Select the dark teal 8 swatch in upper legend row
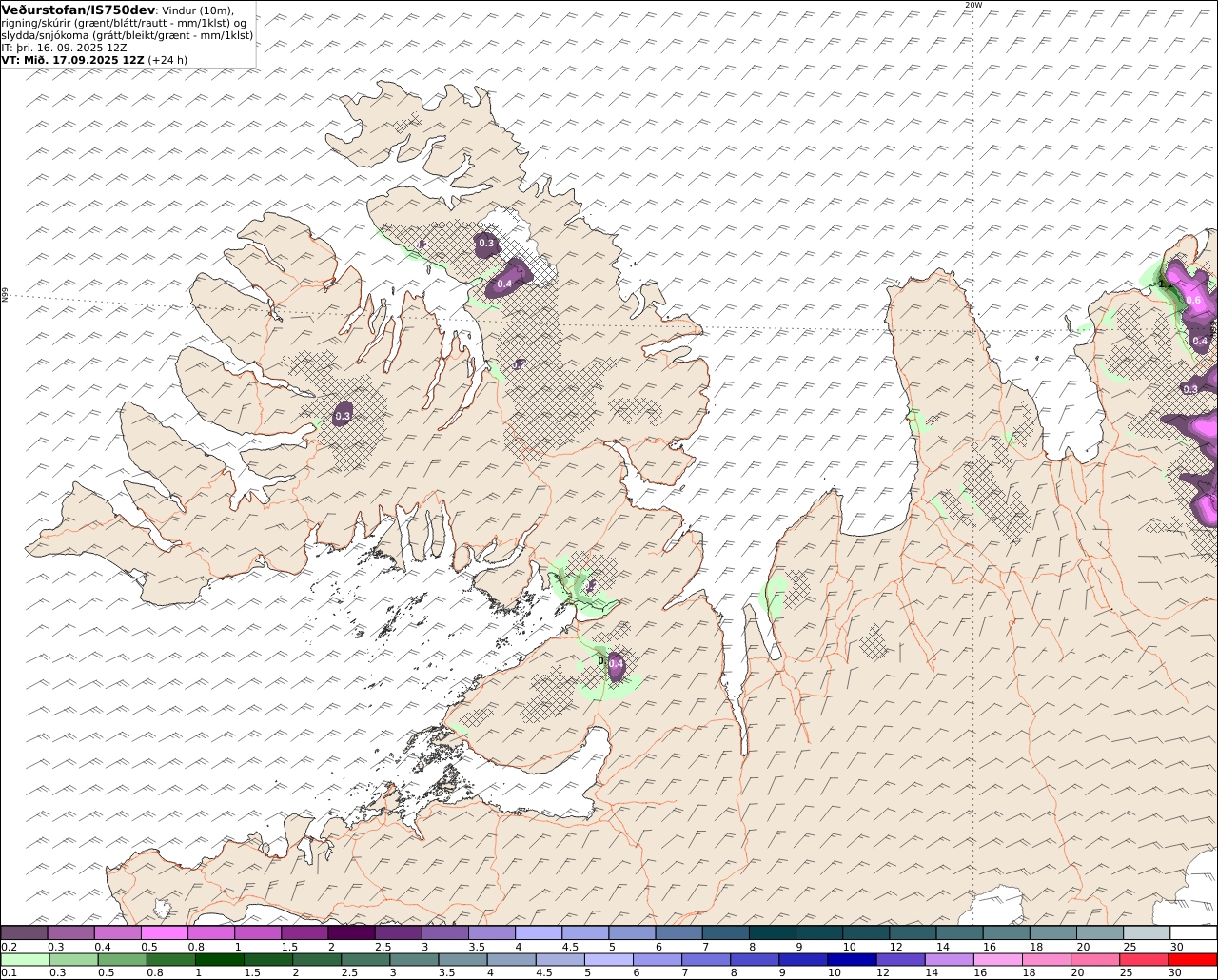This screenshot has height=980, width=1218. [773, 932]
